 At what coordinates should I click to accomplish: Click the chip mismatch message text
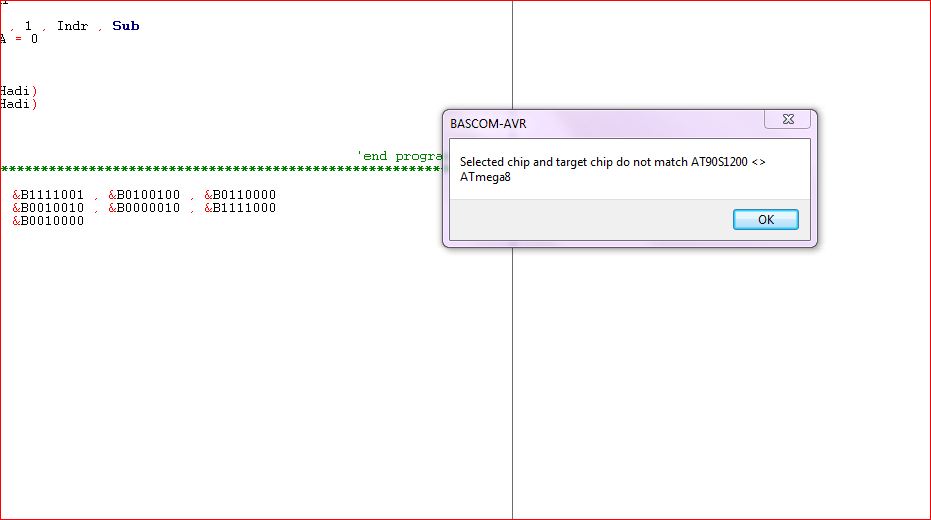612,169
